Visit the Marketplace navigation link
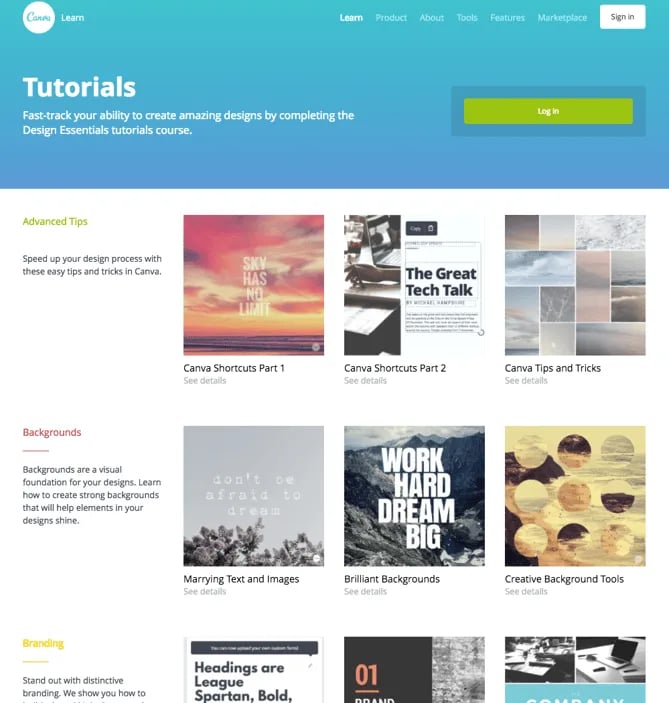 pyautogui.click(x=562, y=17)
